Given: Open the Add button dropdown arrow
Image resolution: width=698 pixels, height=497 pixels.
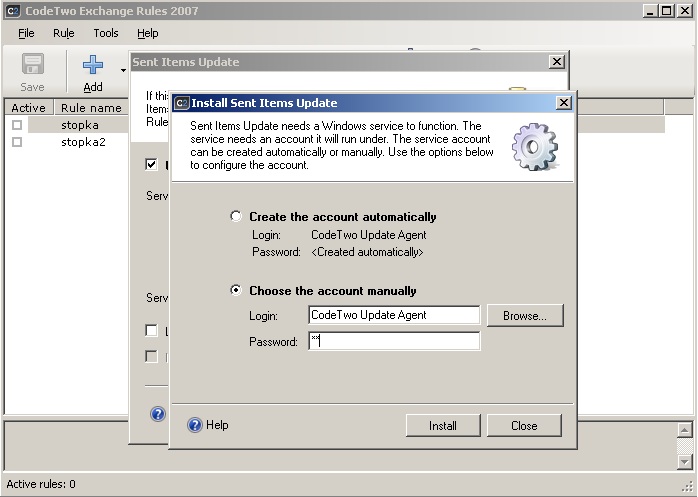Looking at the screenshot, I should (123, 70).
